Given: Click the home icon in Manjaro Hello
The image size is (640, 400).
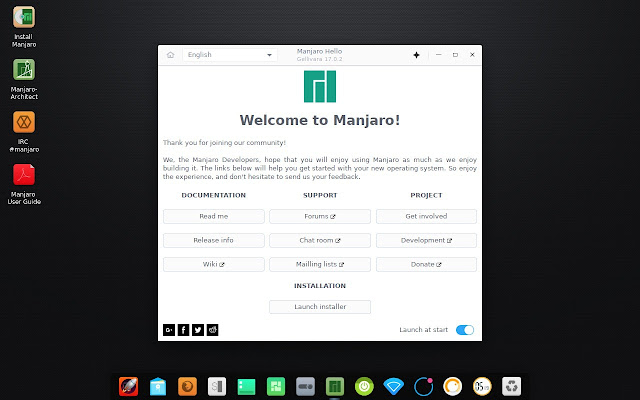Looking at the screenshot, I should point(170,55).
